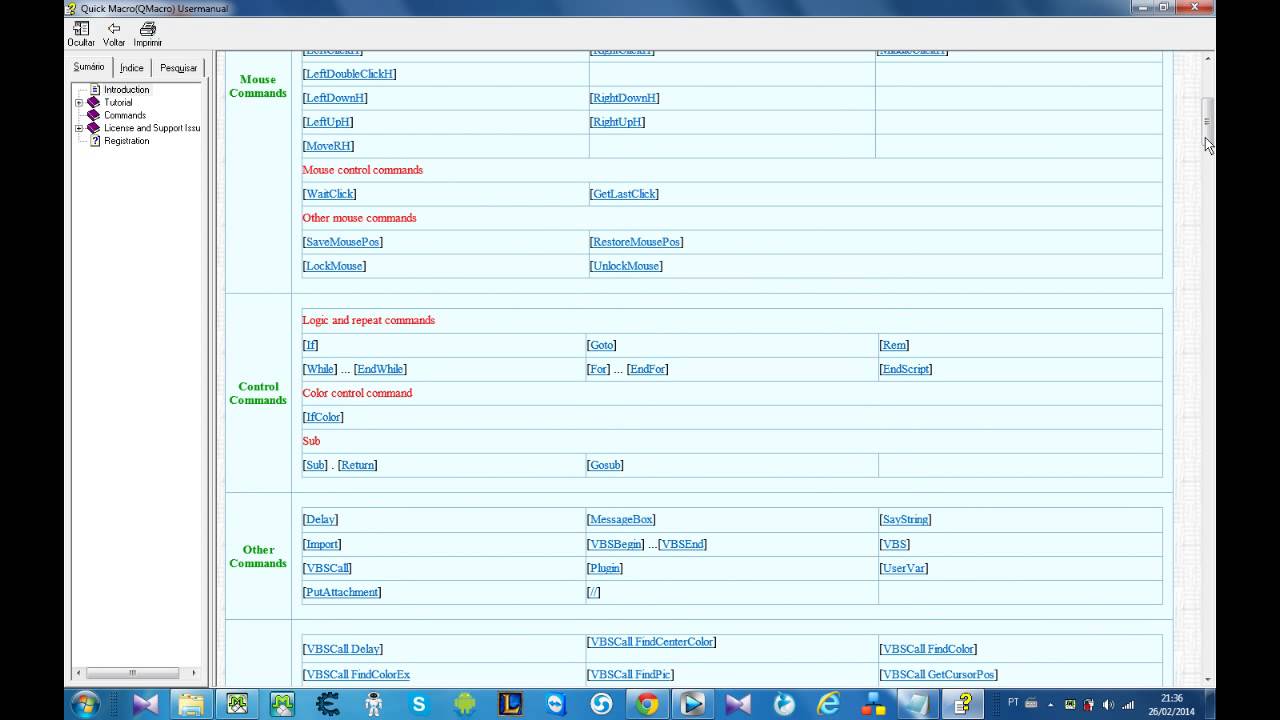Select the Commands book entry
The height and width of the screenshot is (720, 1280).
(x=124, y=115)
